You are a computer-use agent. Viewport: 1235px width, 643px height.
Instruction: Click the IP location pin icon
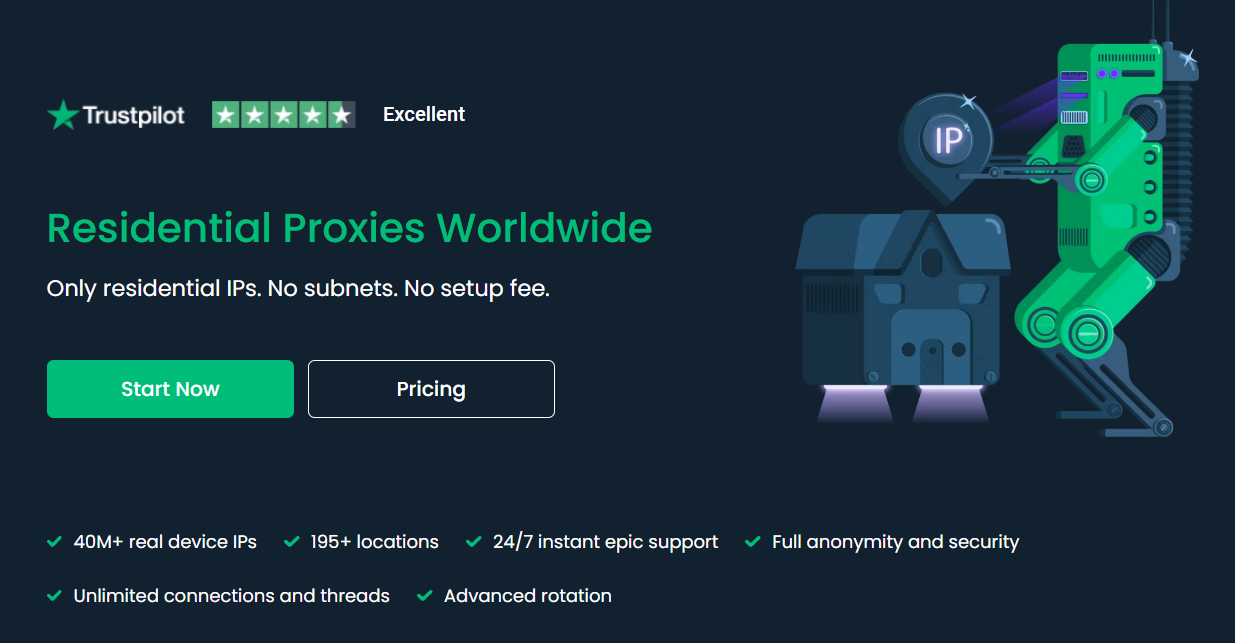click(946, 143)
